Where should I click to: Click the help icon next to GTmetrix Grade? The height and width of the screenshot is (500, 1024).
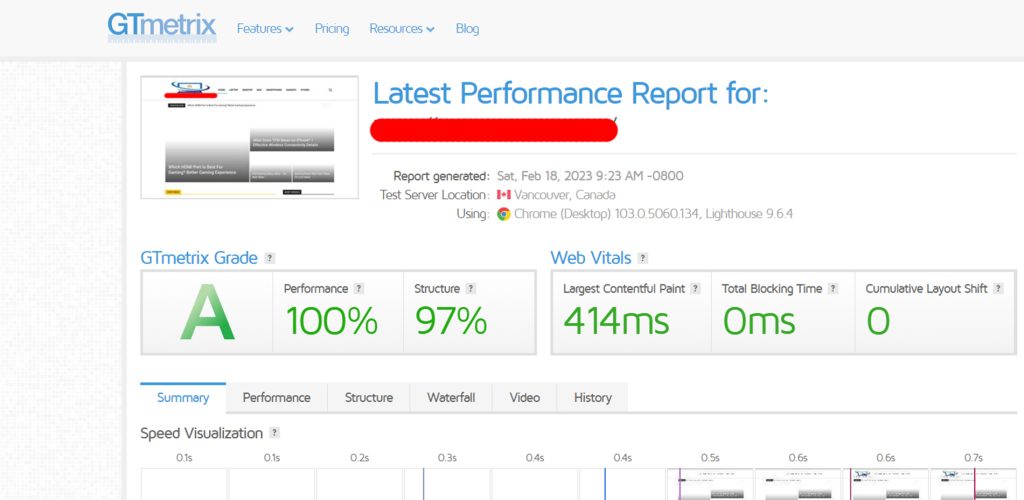[270, 258]
